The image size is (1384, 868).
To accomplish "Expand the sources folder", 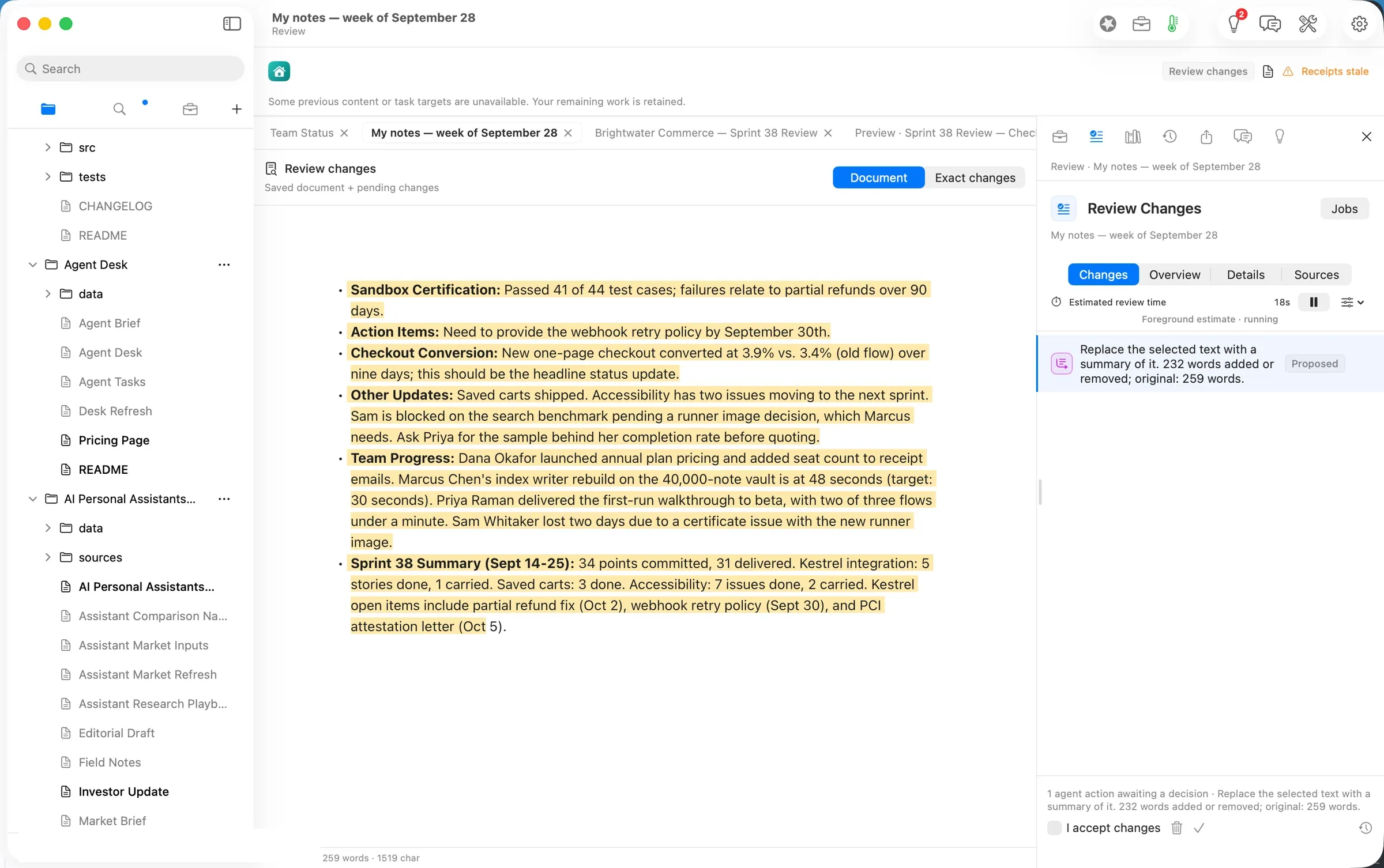I will click(48, 557).
